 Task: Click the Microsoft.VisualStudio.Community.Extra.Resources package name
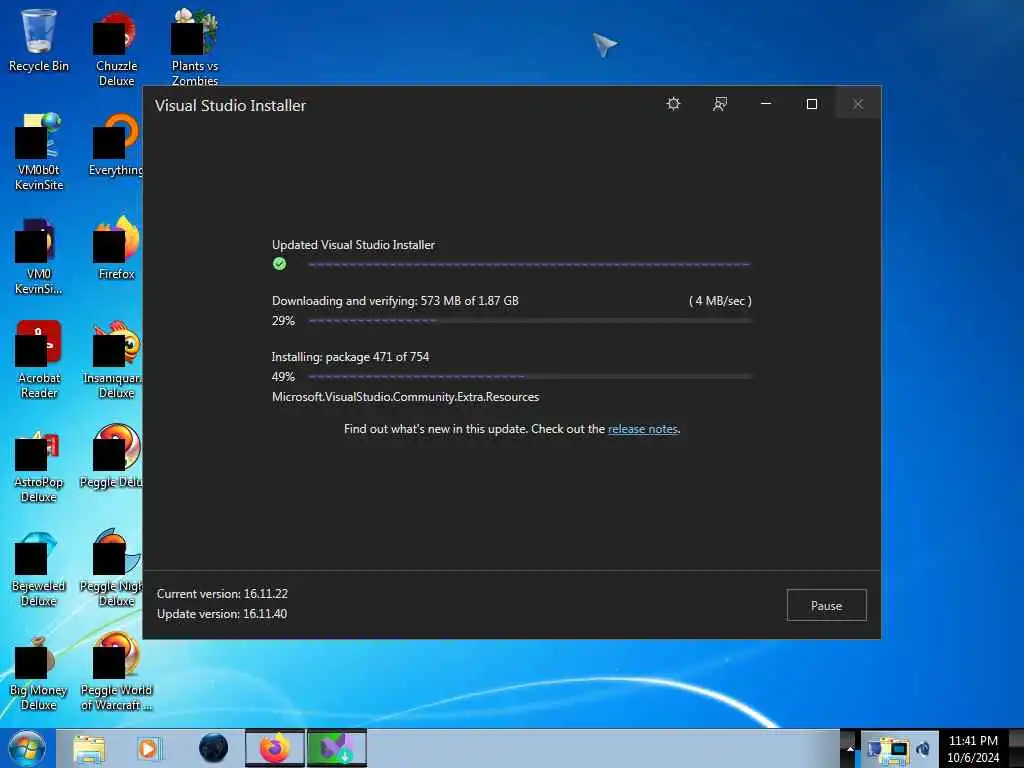(406, 397)
